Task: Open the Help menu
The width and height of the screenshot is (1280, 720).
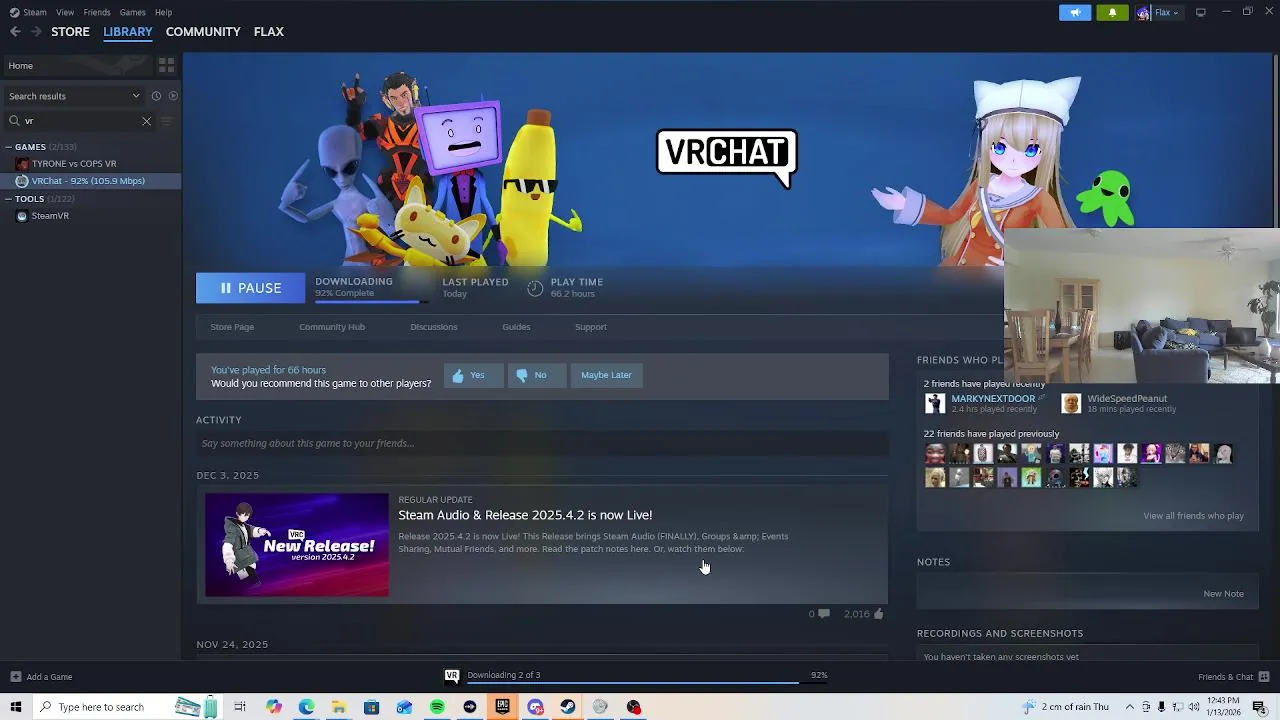Action: (x=163, y=12)
